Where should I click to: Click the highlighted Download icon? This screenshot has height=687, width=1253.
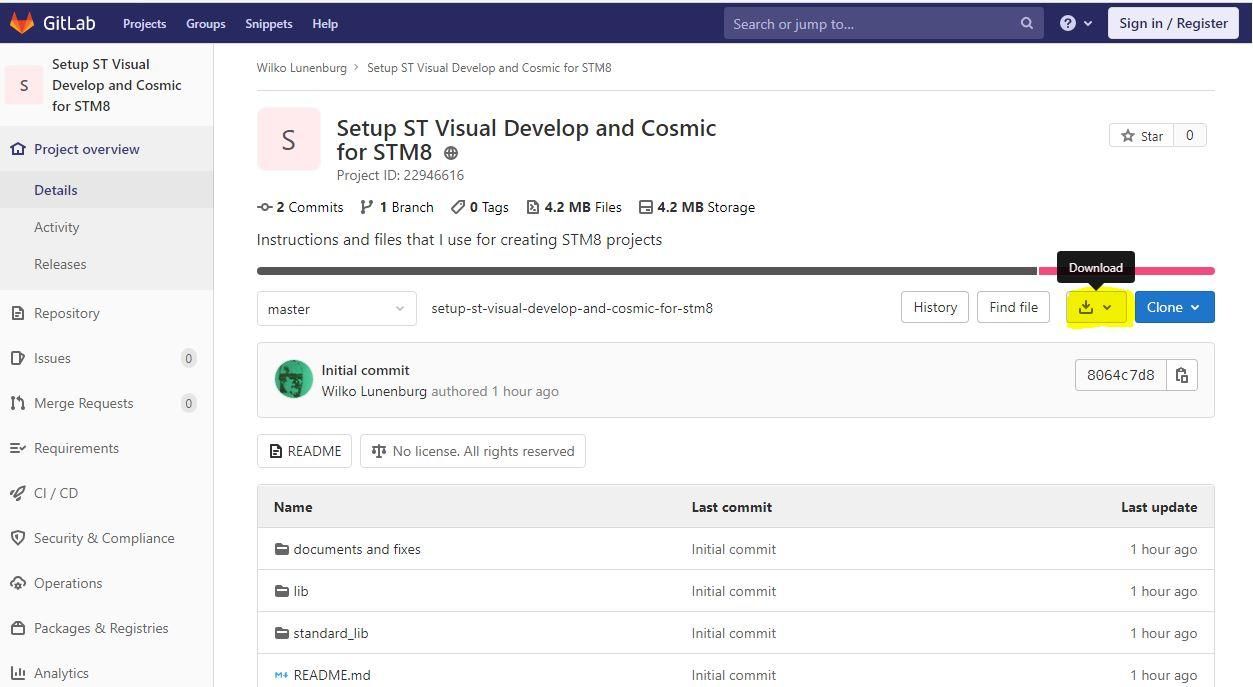pos(1086,307)
